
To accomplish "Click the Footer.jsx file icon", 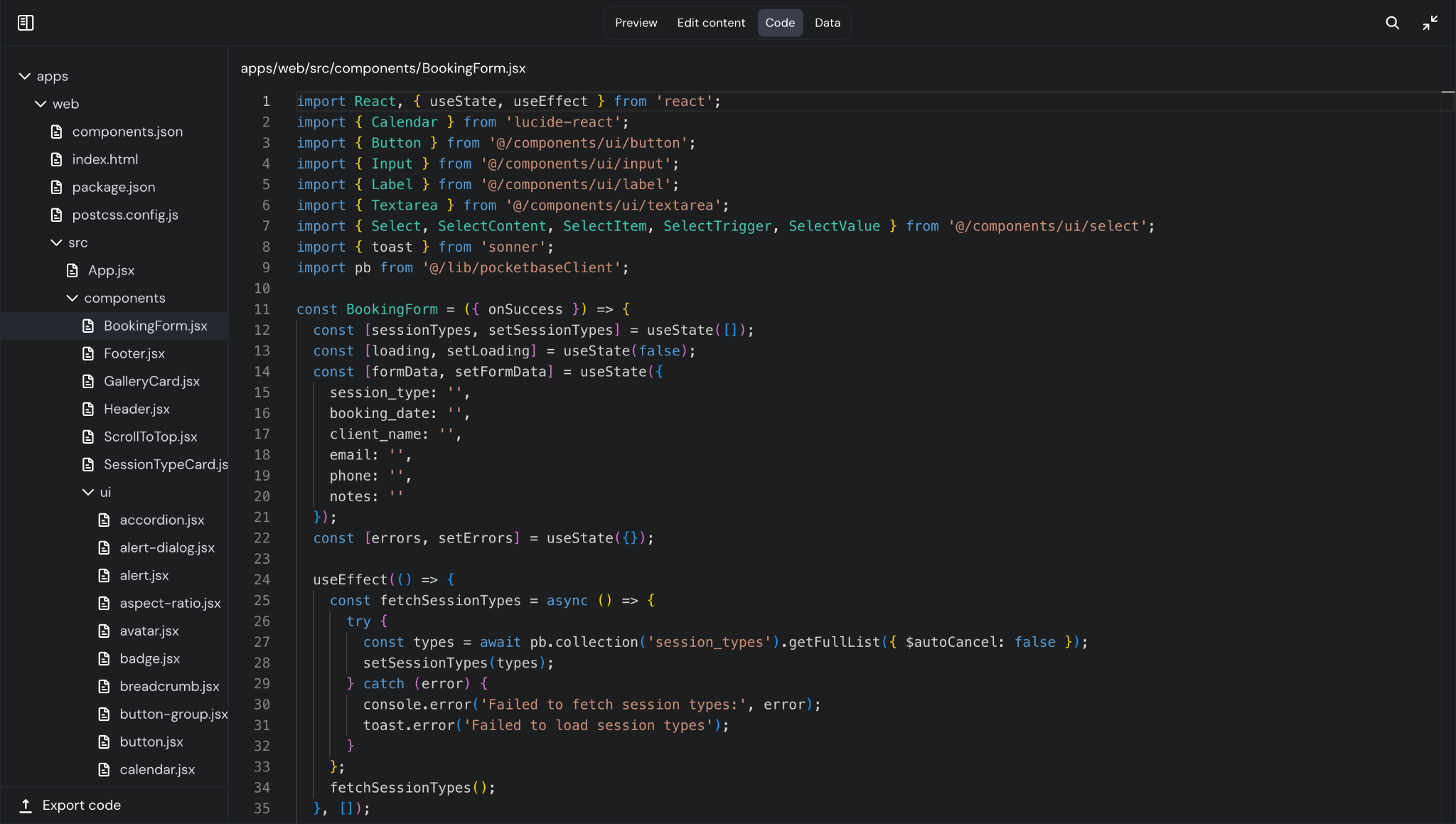I will click(x=88, y=353).
